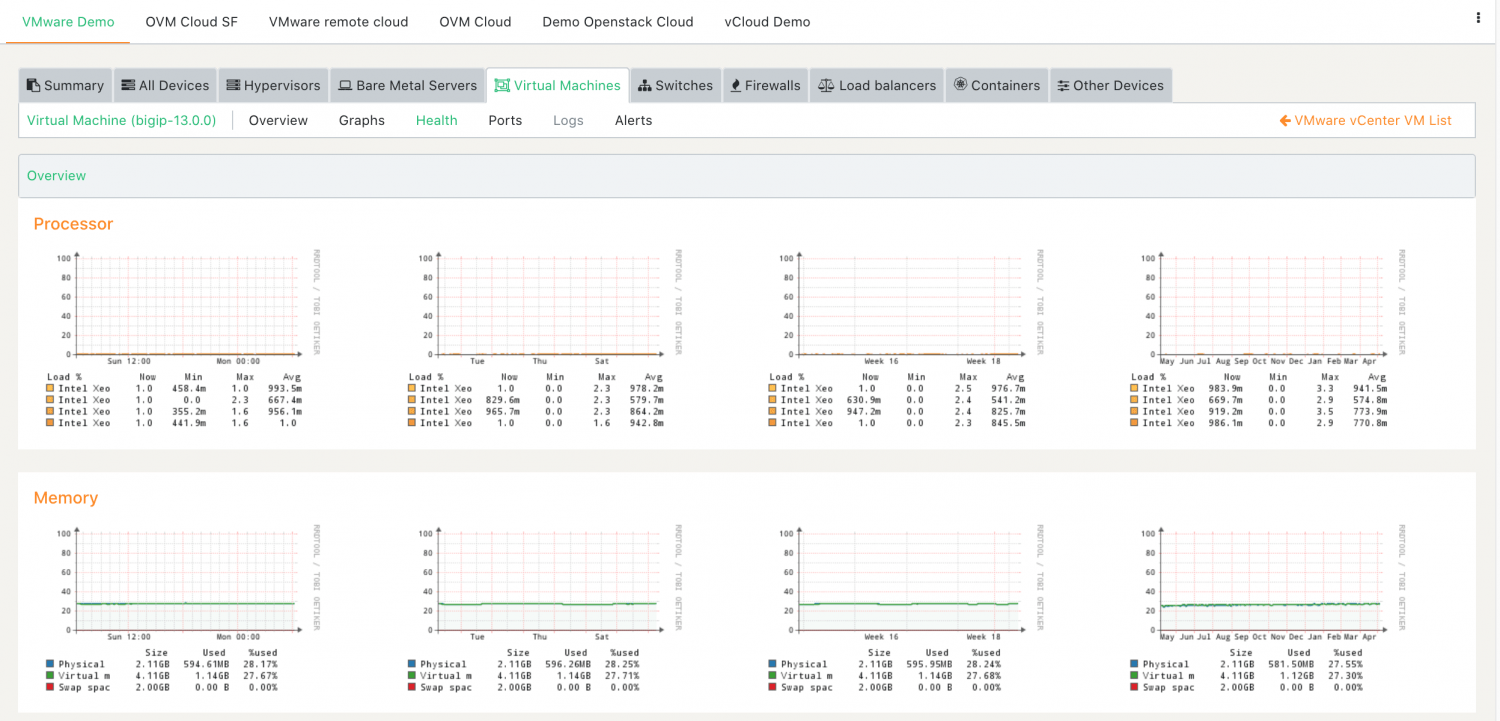The height and width of the screenshot is (721, 1500).
Task: Click the Containers wheel icon
Action: pyautogui.click(x=961, y=85)
